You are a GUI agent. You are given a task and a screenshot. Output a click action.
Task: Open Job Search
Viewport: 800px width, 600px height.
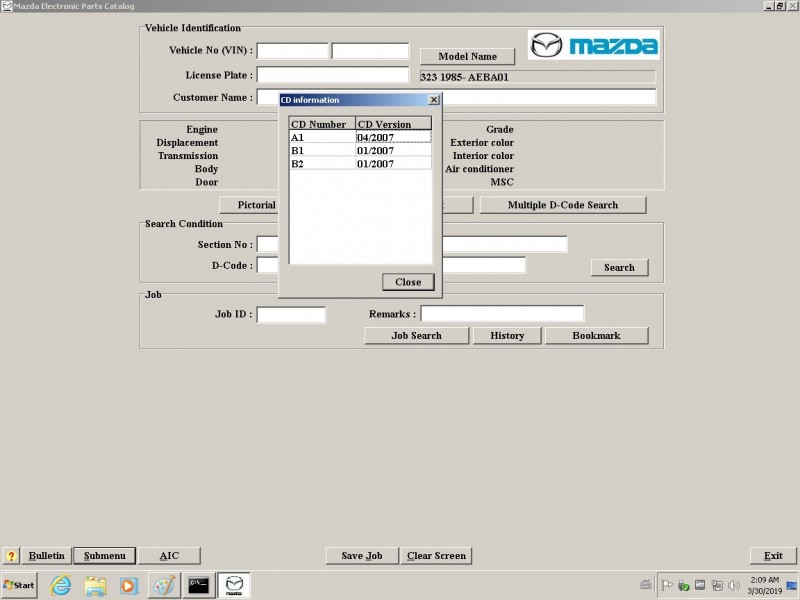click(x=416, y=335)
